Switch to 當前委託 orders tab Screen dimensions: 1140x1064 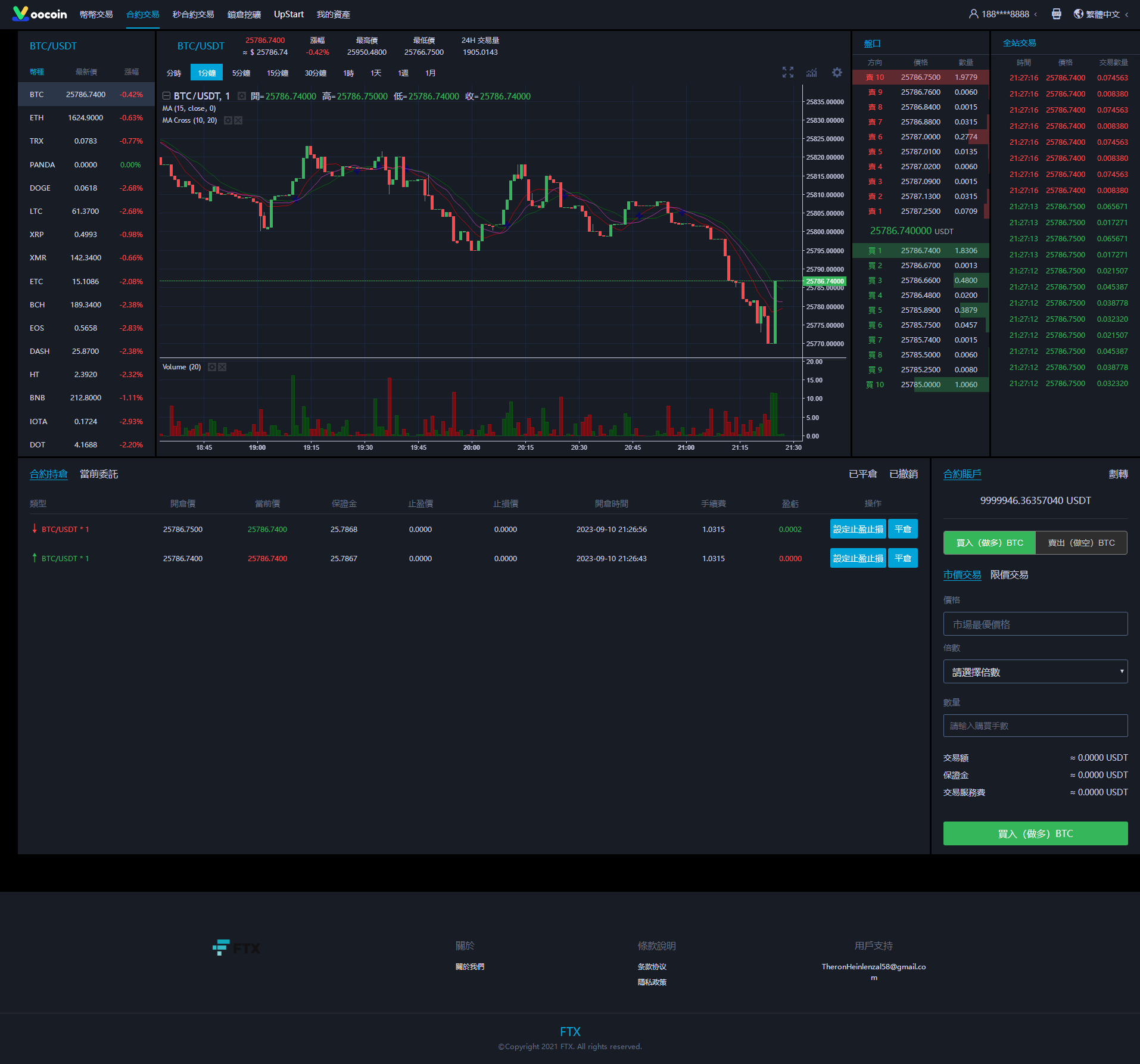[99, 474]
